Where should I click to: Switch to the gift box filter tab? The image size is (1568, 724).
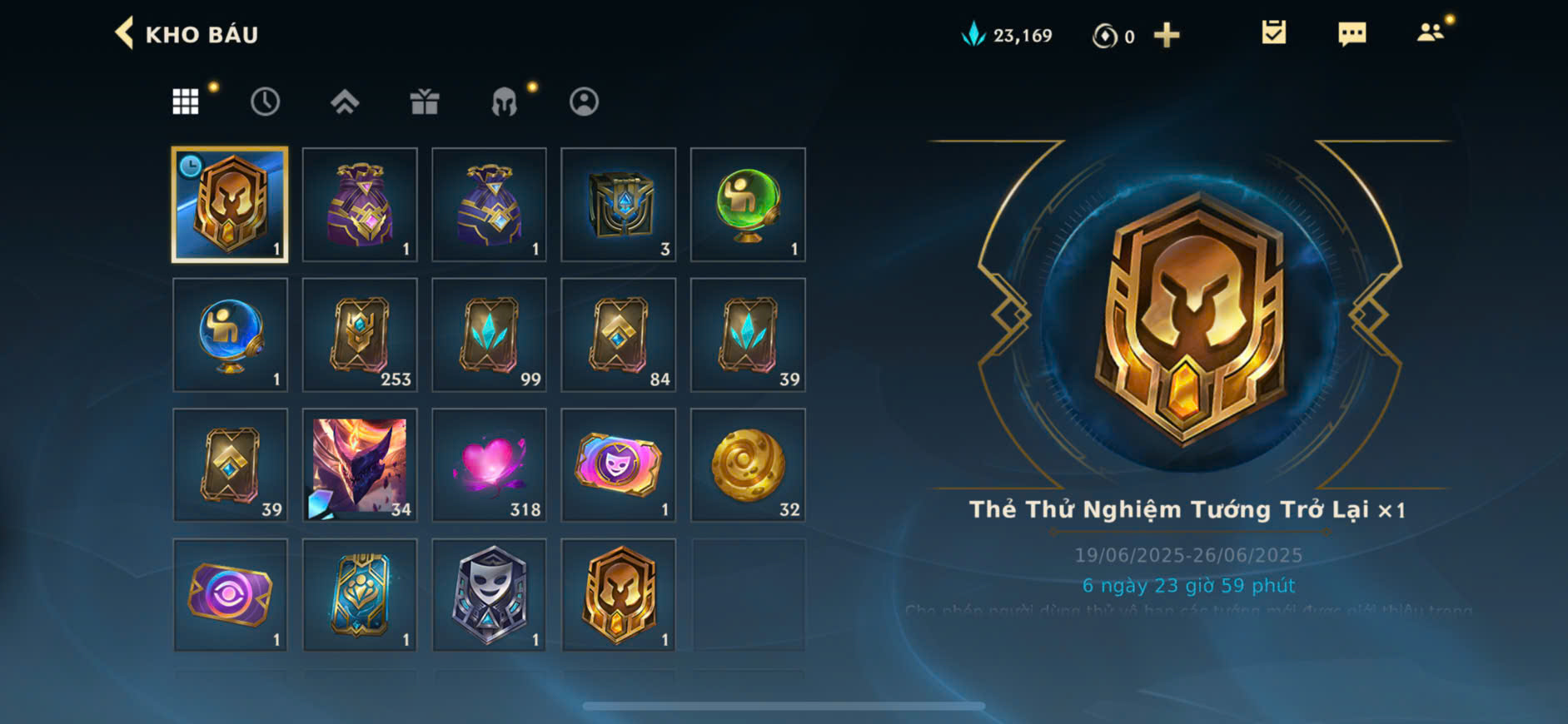pyautogui.click(x=425, y=102)
